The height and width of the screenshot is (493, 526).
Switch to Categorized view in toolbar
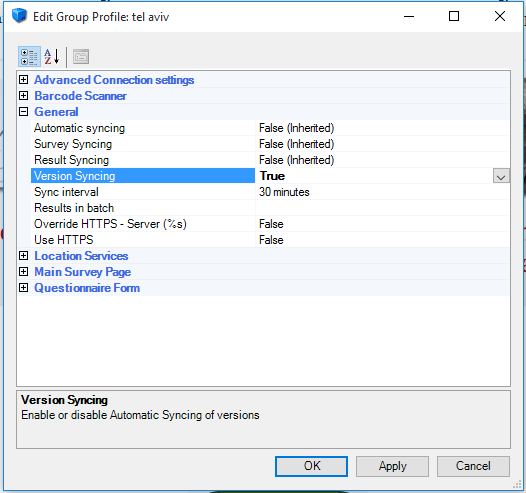tap(29, 57)
